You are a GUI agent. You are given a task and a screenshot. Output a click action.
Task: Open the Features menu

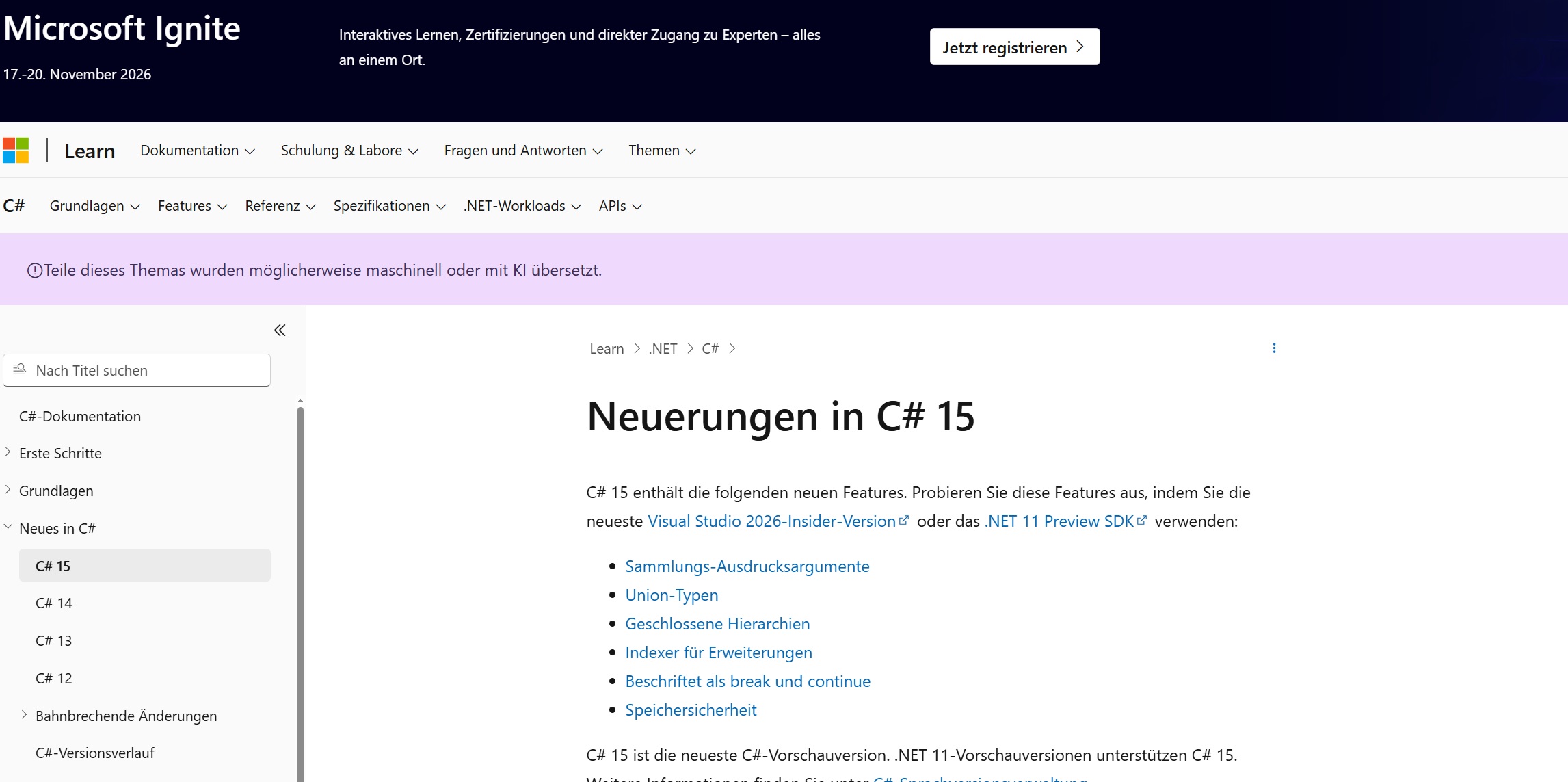[x=193, y=206]
